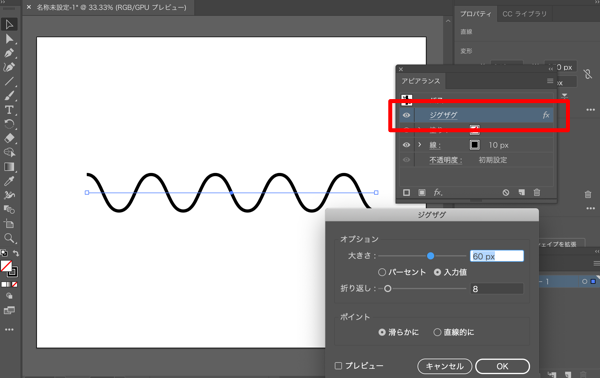The height and width of the screenshot is (378, 600).
Task: Click OK in ジグザグ dialog
Action: coord(502,366)
